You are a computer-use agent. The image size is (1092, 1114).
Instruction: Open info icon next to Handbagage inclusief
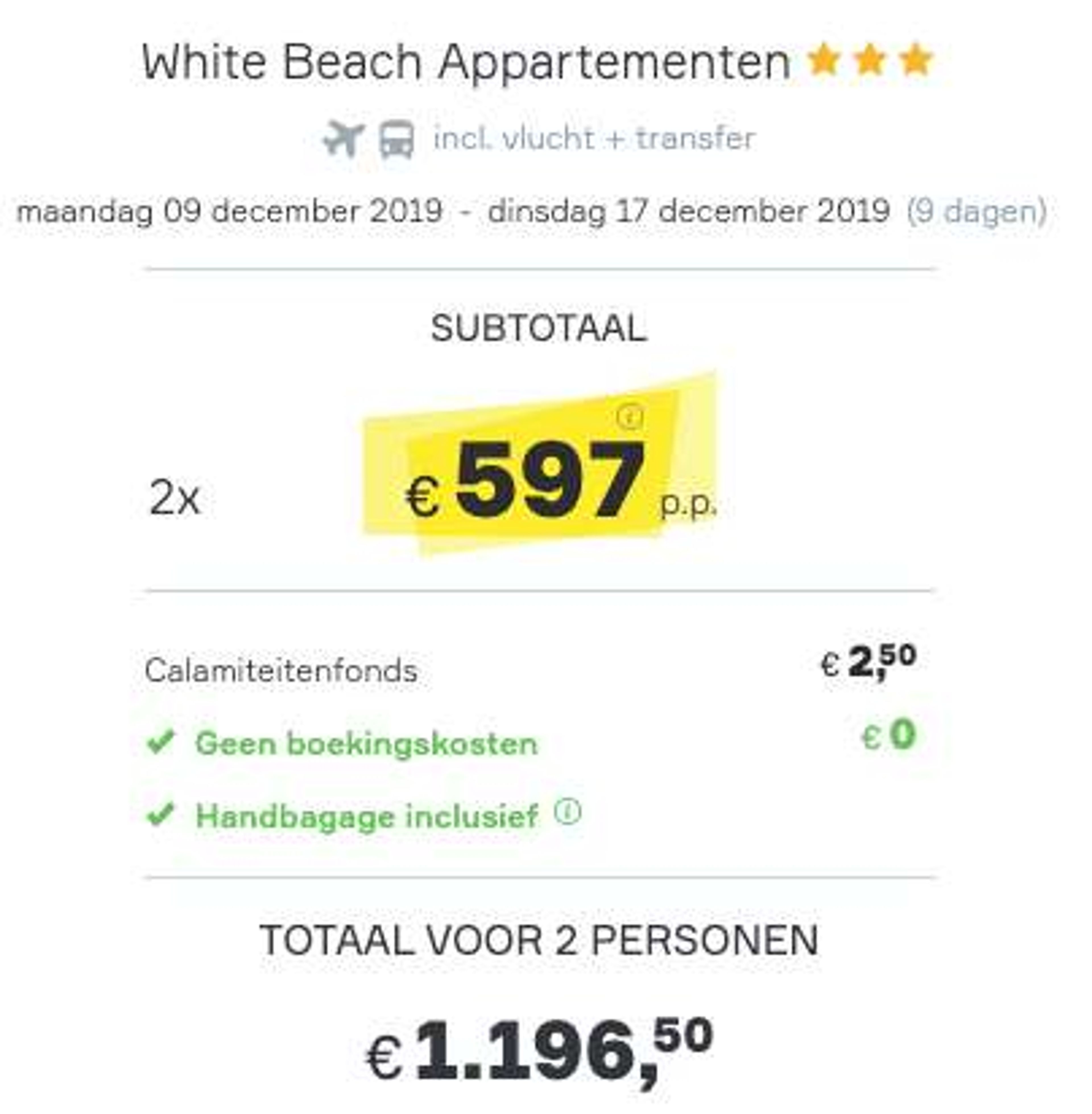(x=568, y=812)
